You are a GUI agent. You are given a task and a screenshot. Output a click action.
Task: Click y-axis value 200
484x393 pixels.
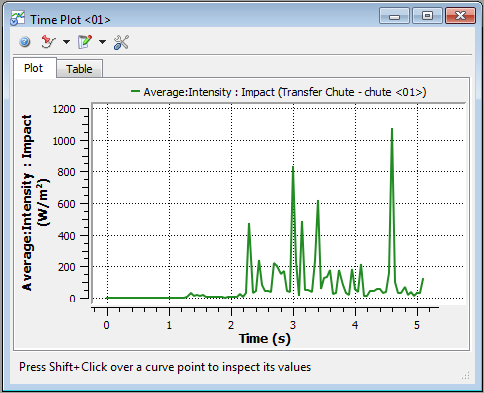(x=66, y=267)
